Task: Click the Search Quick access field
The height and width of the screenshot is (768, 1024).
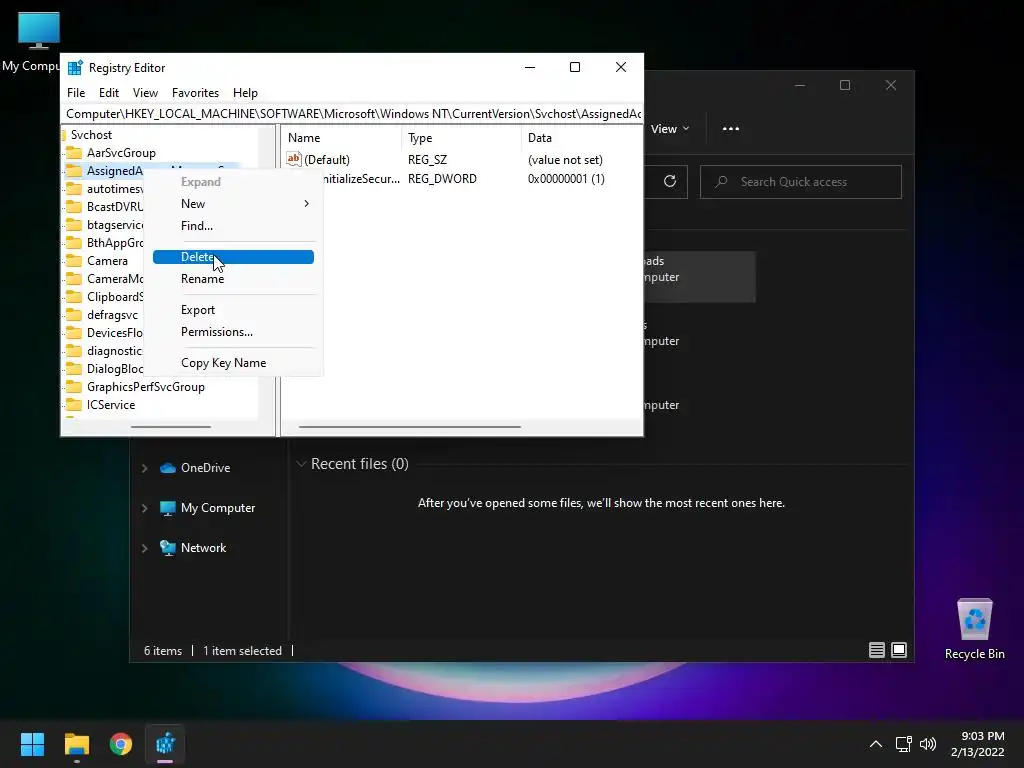Action: pos(801,182)
